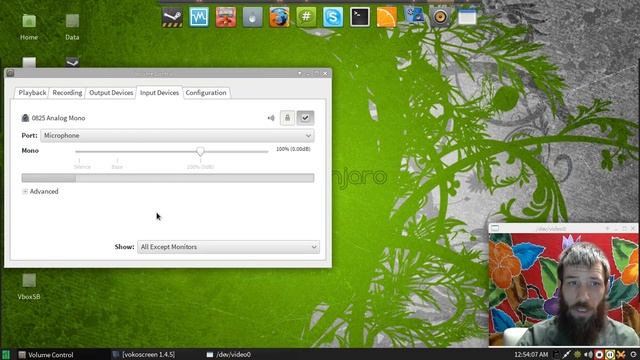Click the tray volume speaker icon
The image size is (640, 360).
588,355
